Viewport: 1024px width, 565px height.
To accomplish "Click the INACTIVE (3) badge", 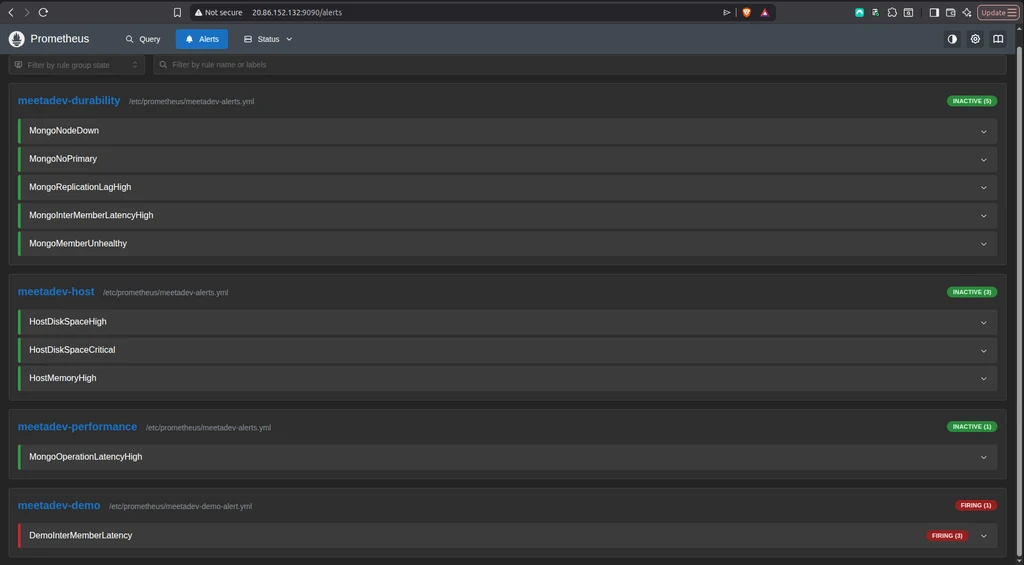I will pos(972,292).
